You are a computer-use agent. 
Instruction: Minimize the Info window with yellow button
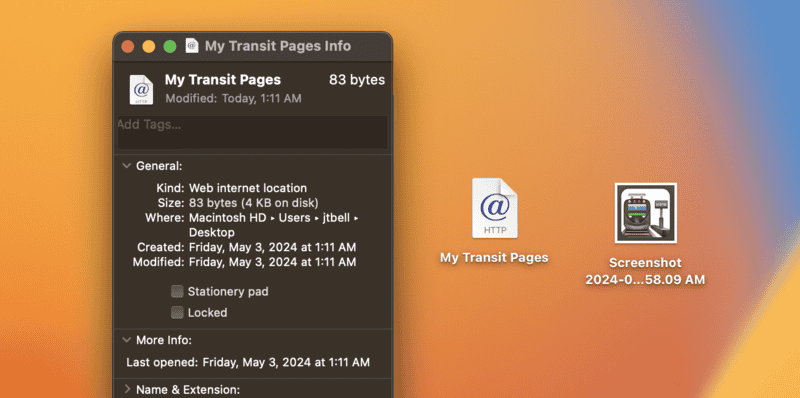pos(148,46)
